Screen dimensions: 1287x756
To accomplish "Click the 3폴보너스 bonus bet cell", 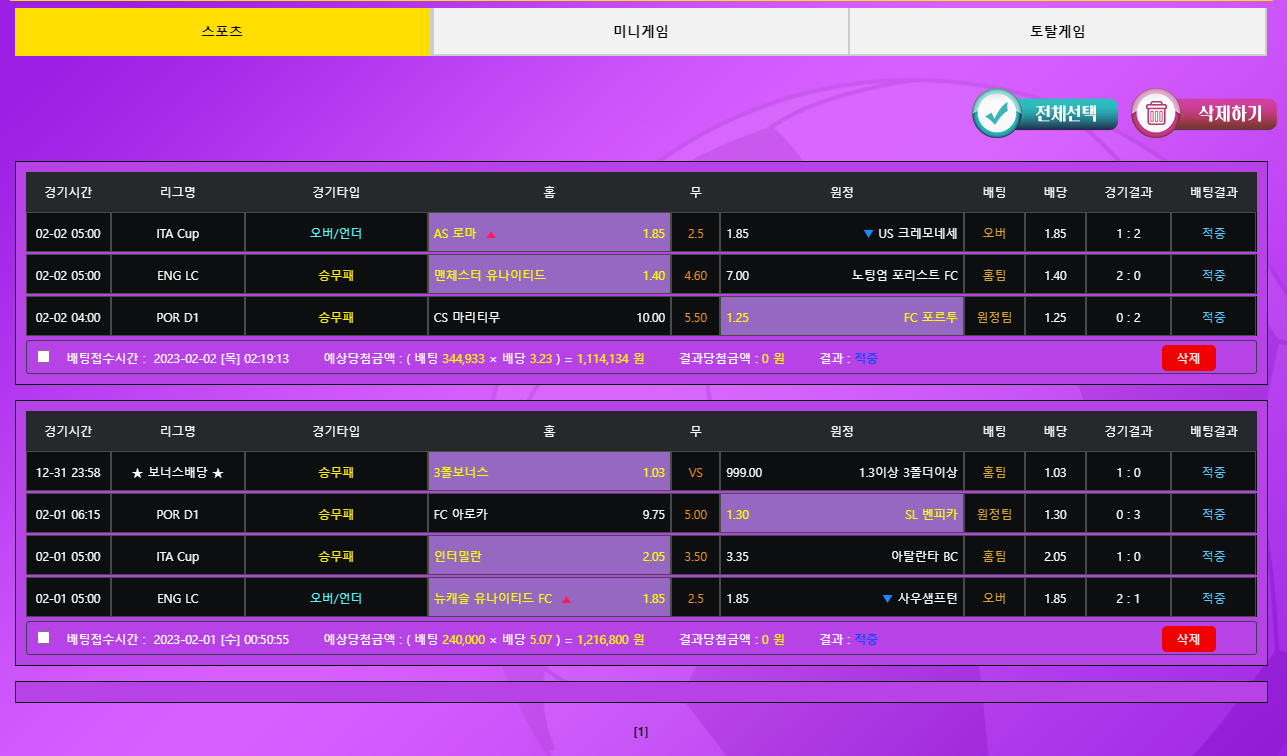I will click(x=549, y=472).
